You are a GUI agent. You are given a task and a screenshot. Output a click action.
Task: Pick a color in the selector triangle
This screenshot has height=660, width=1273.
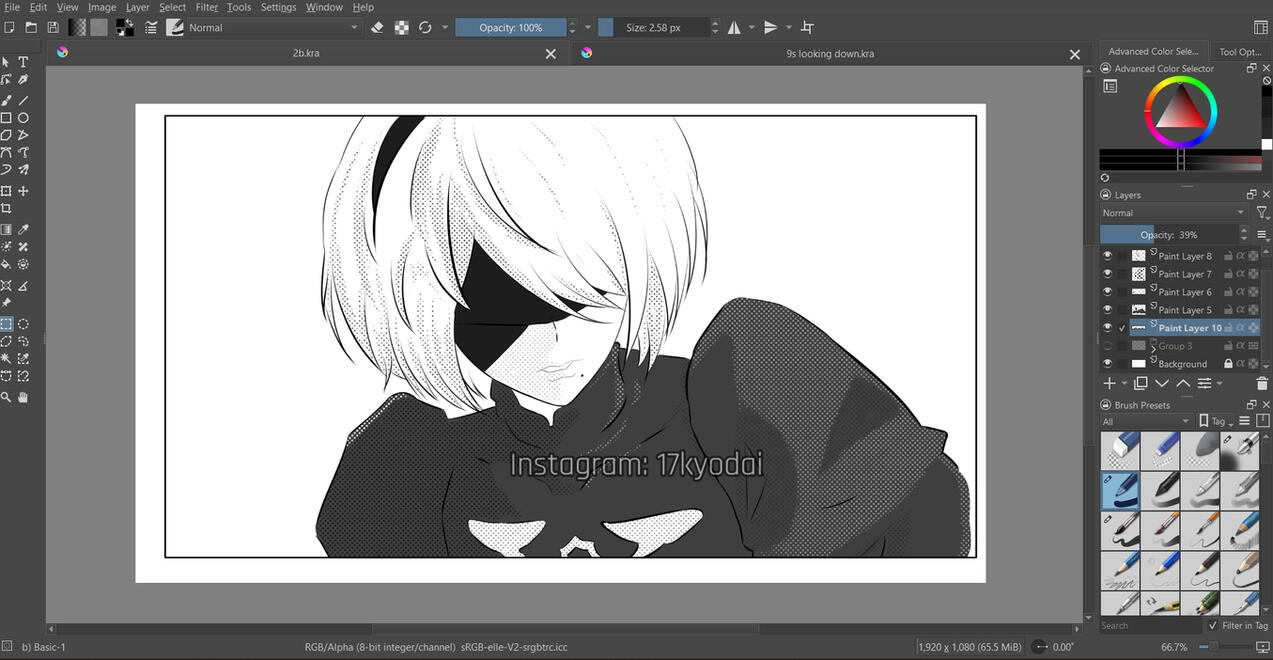coord(1181,107)
